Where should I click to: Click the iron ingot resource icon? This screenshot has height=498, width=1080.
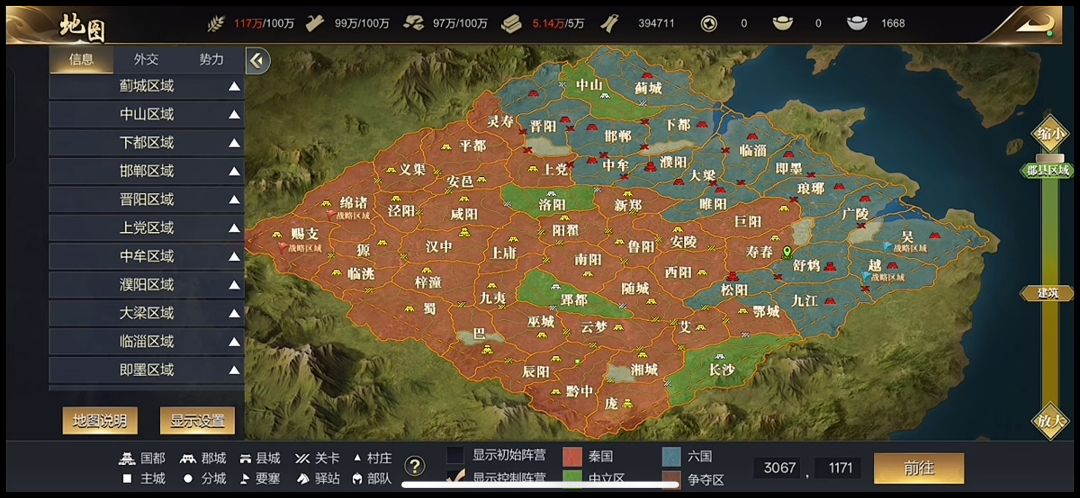tap(512, 23)
